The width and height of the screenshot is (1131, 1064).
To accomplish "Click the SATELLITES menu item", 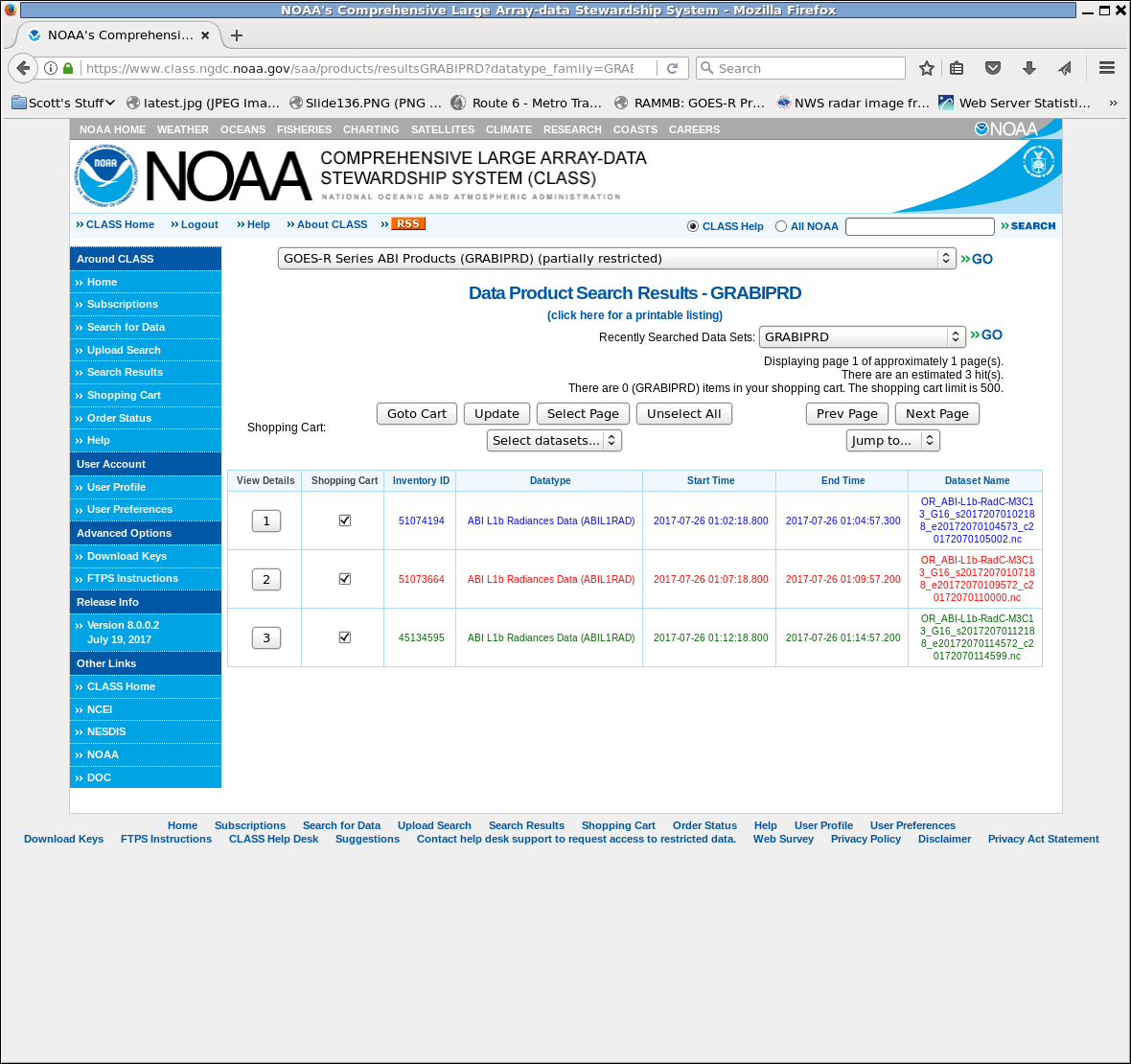I will pos(443,129).
